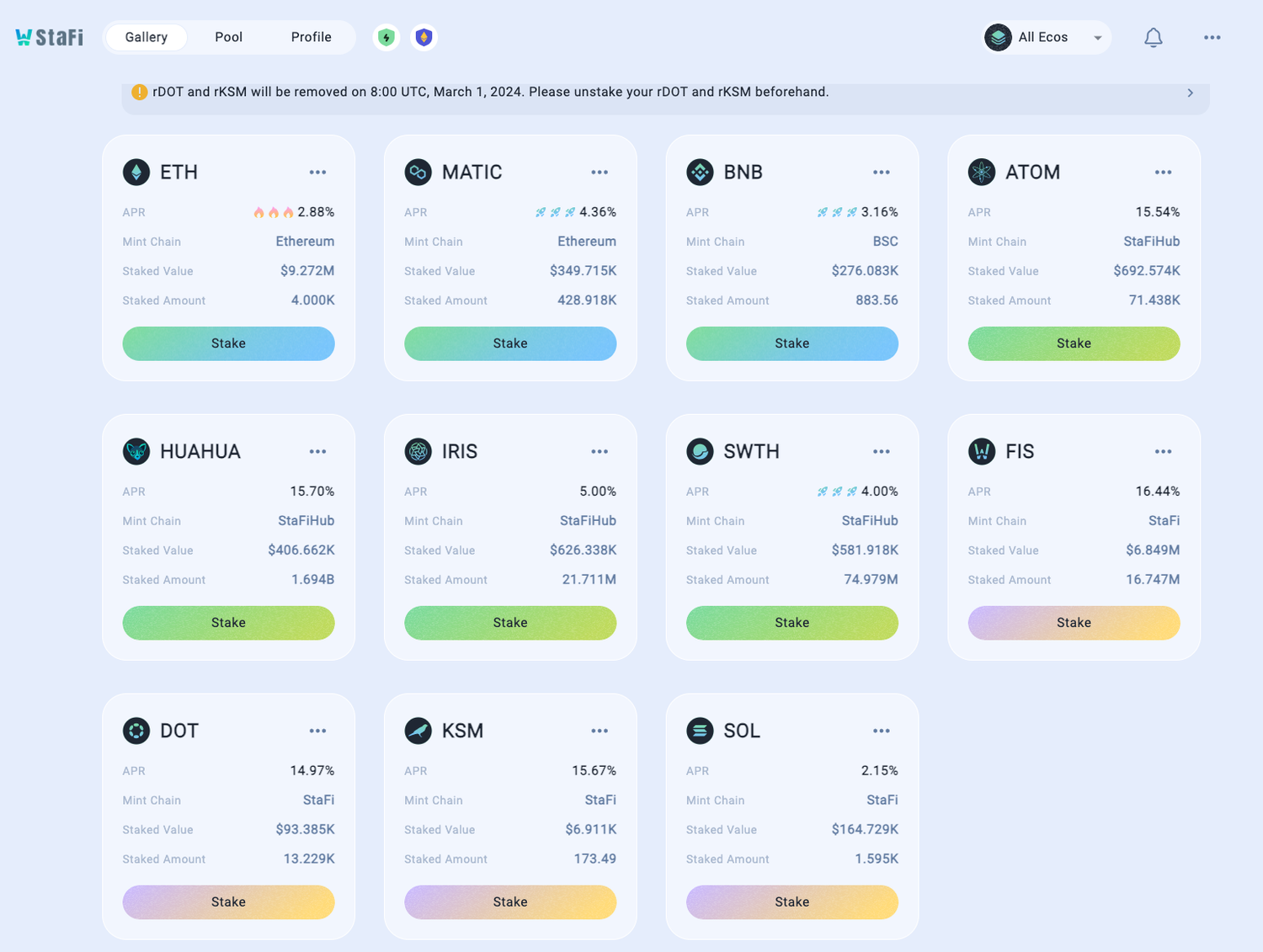
Task: Stake BNB using its Stake button
Action: [791, 343]
